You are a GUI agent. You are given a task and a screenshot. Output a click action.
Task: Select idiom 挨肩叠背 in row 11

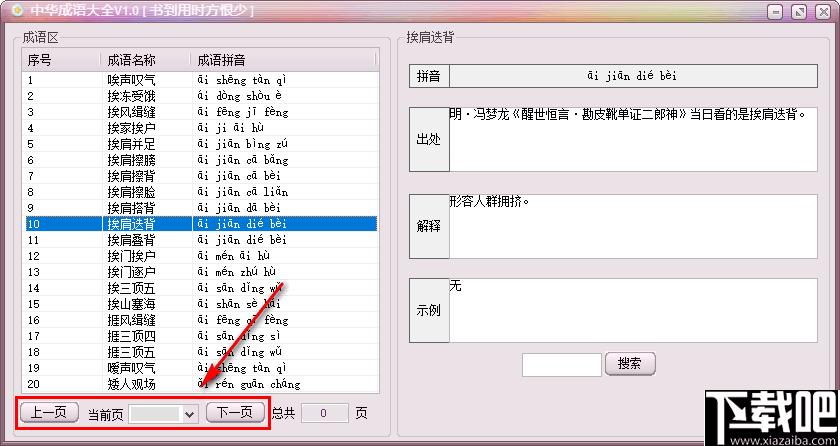pos(131,240)
